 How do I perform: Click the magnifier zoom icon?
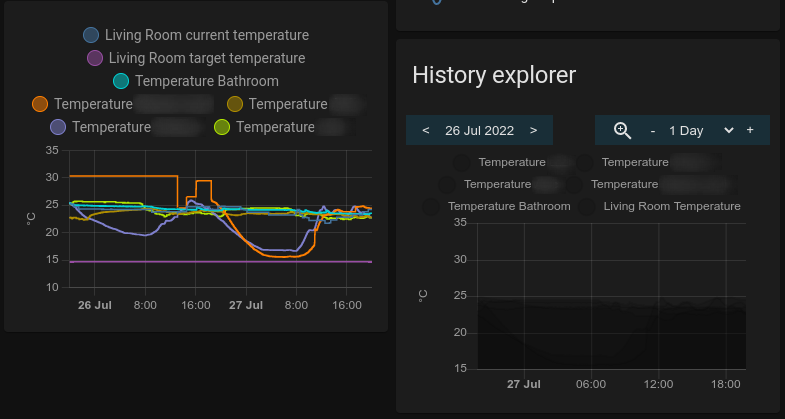(x=622, y=131)
